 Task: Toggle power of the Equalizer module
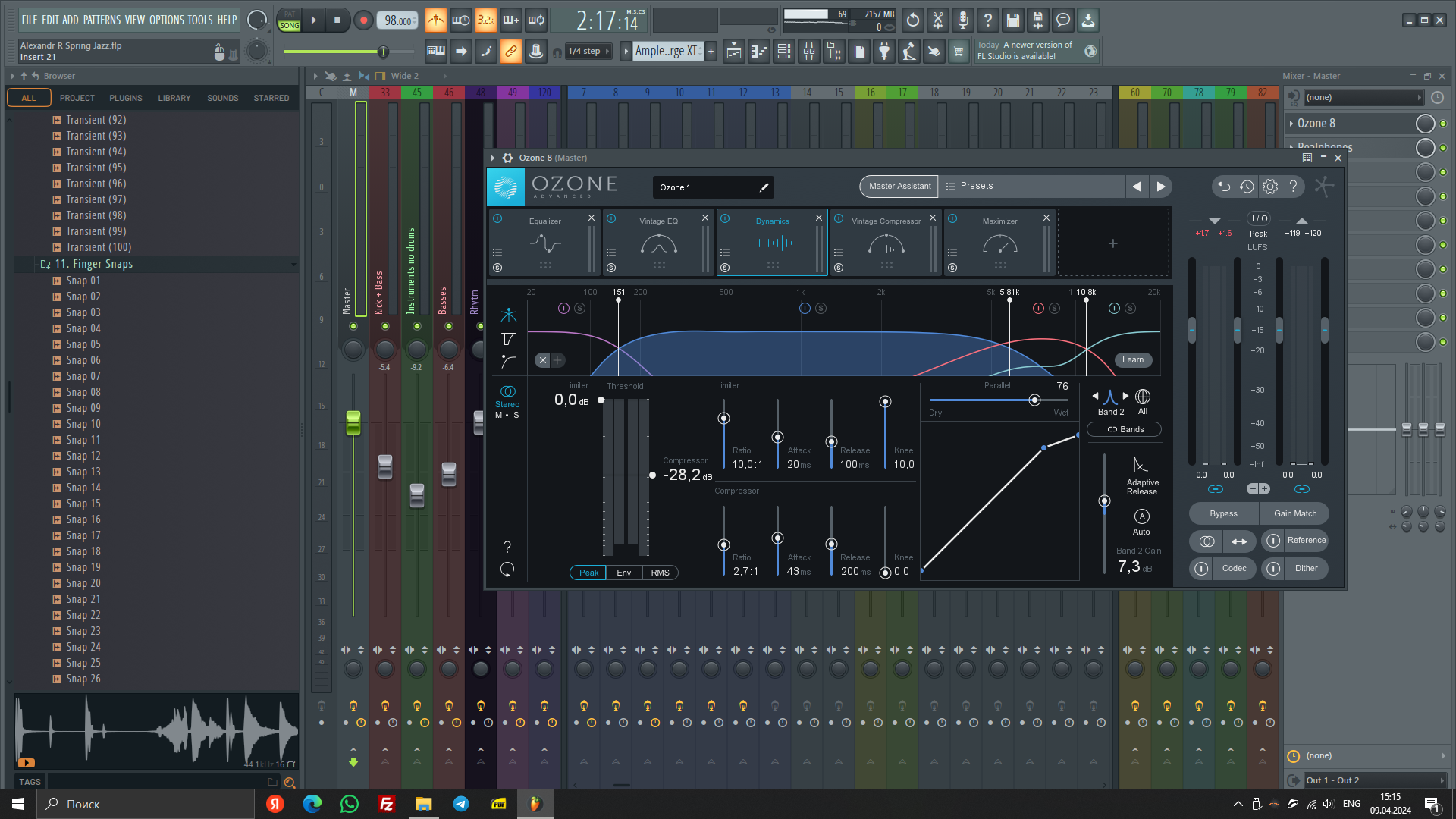click(x=497, y=218)
